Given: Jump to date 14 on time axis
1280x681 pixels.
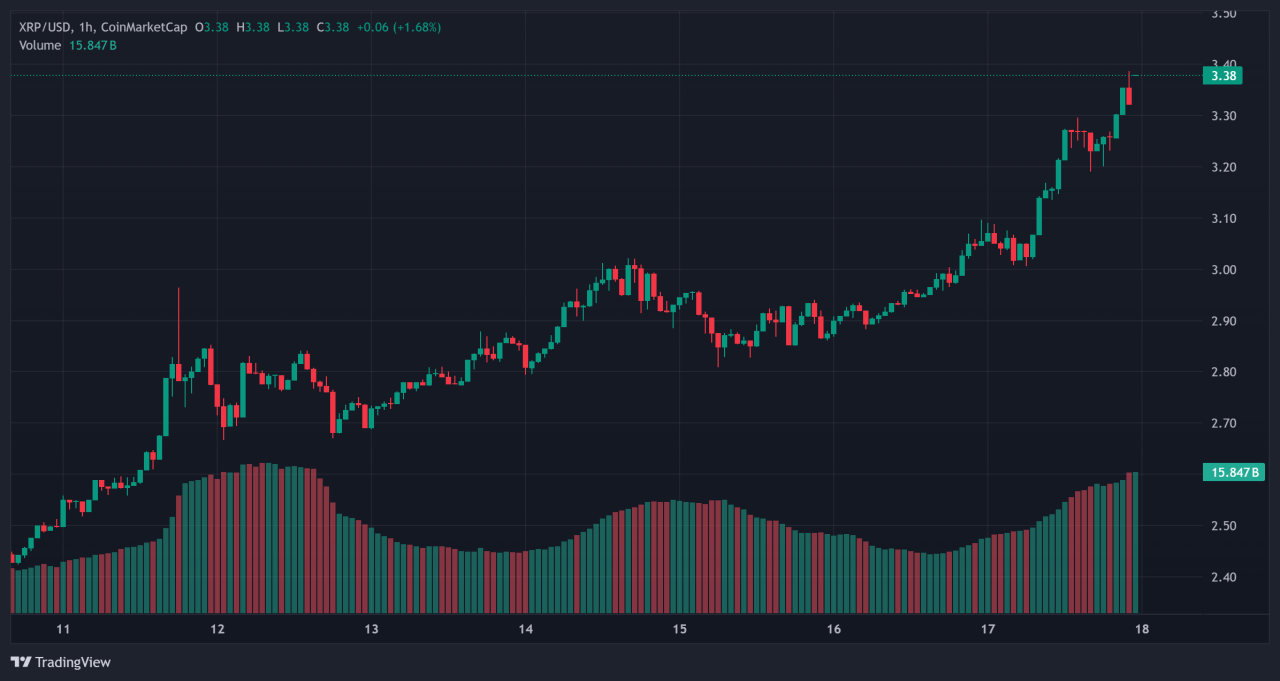Looking at the screenshot, I should click(526, 630).
